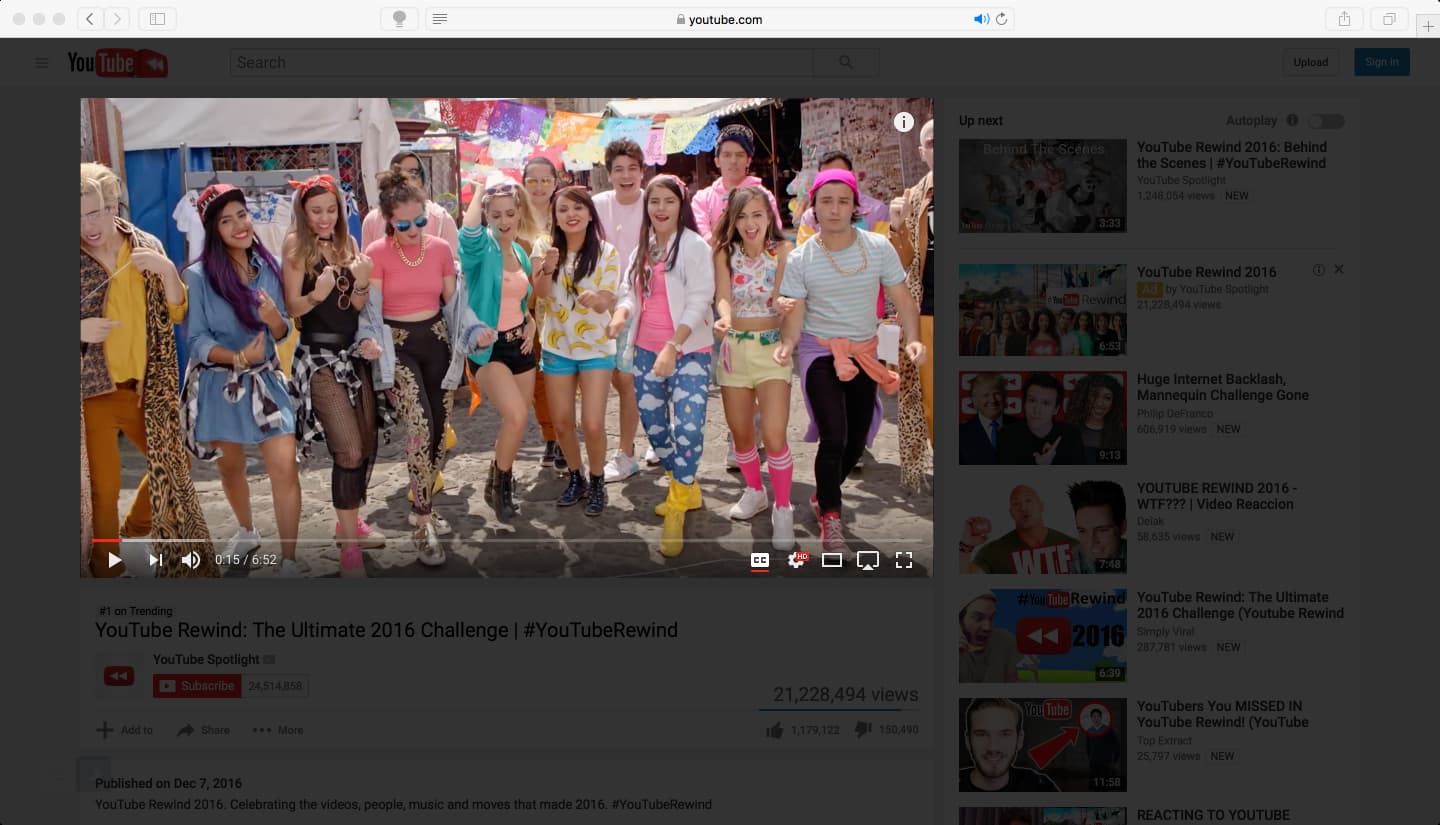Play the video with the play button
The image size is (1440, 825).
click(115, 560)
